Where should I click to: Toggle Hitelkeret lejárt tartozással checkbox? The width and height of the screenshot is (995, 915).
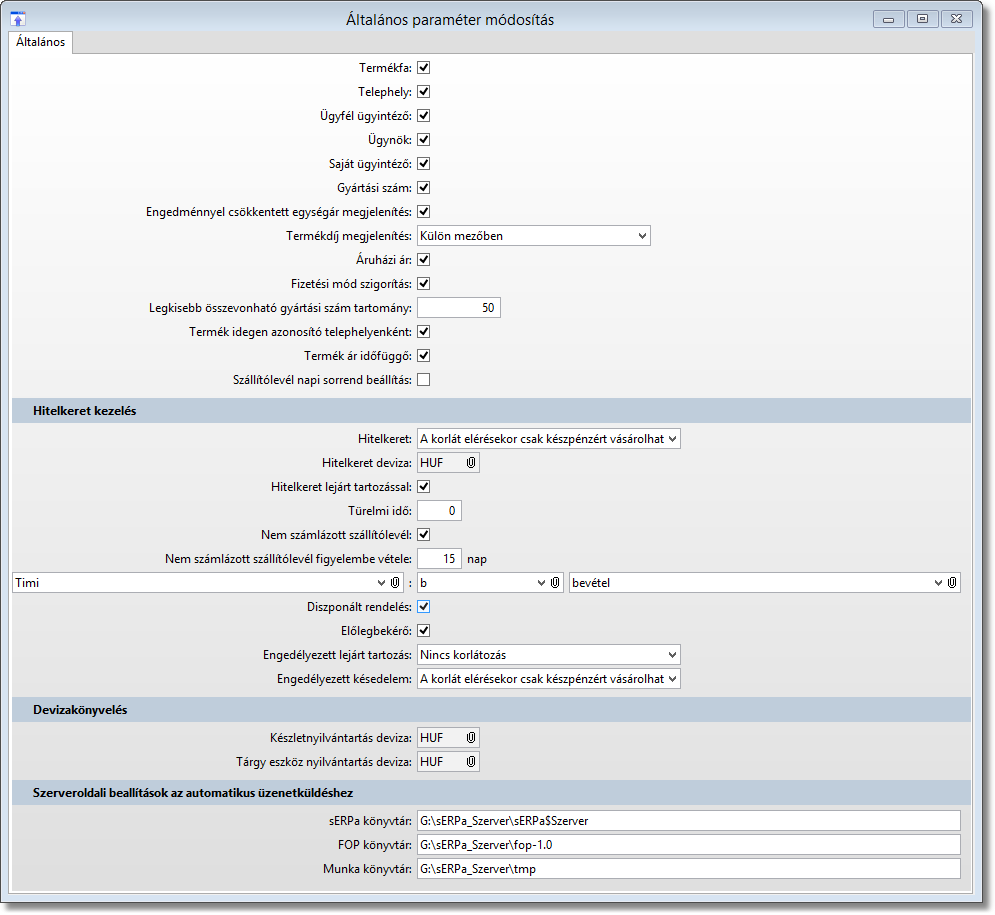pos(423,487)
